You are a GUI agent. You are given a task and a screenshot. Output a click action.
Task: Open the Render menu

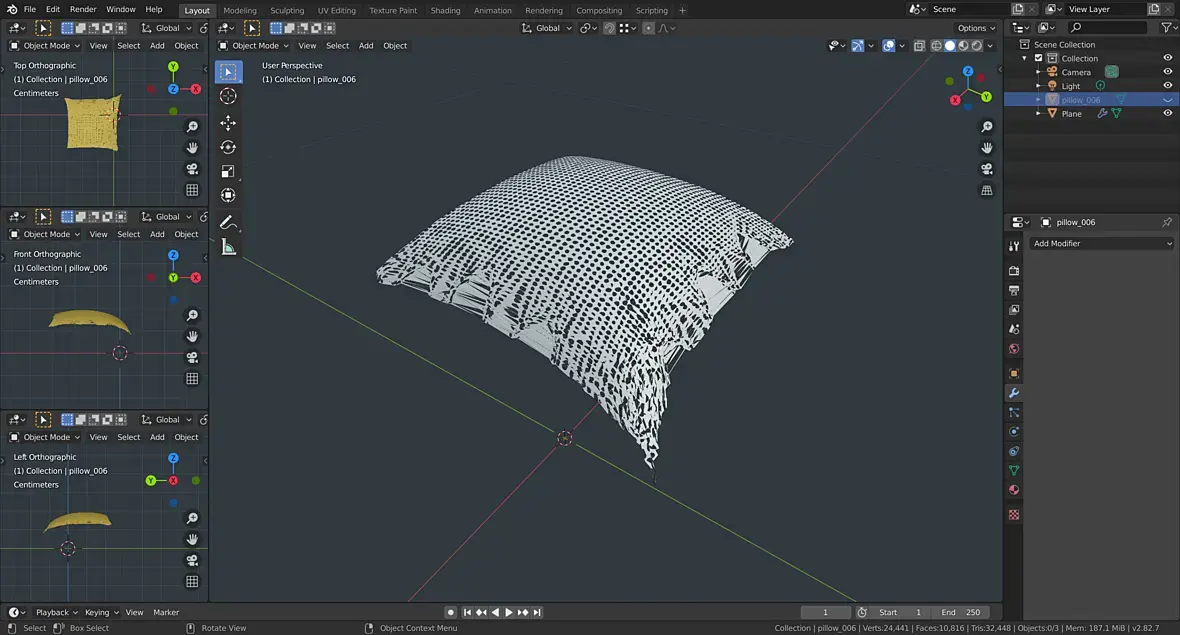tap(83, 9)
